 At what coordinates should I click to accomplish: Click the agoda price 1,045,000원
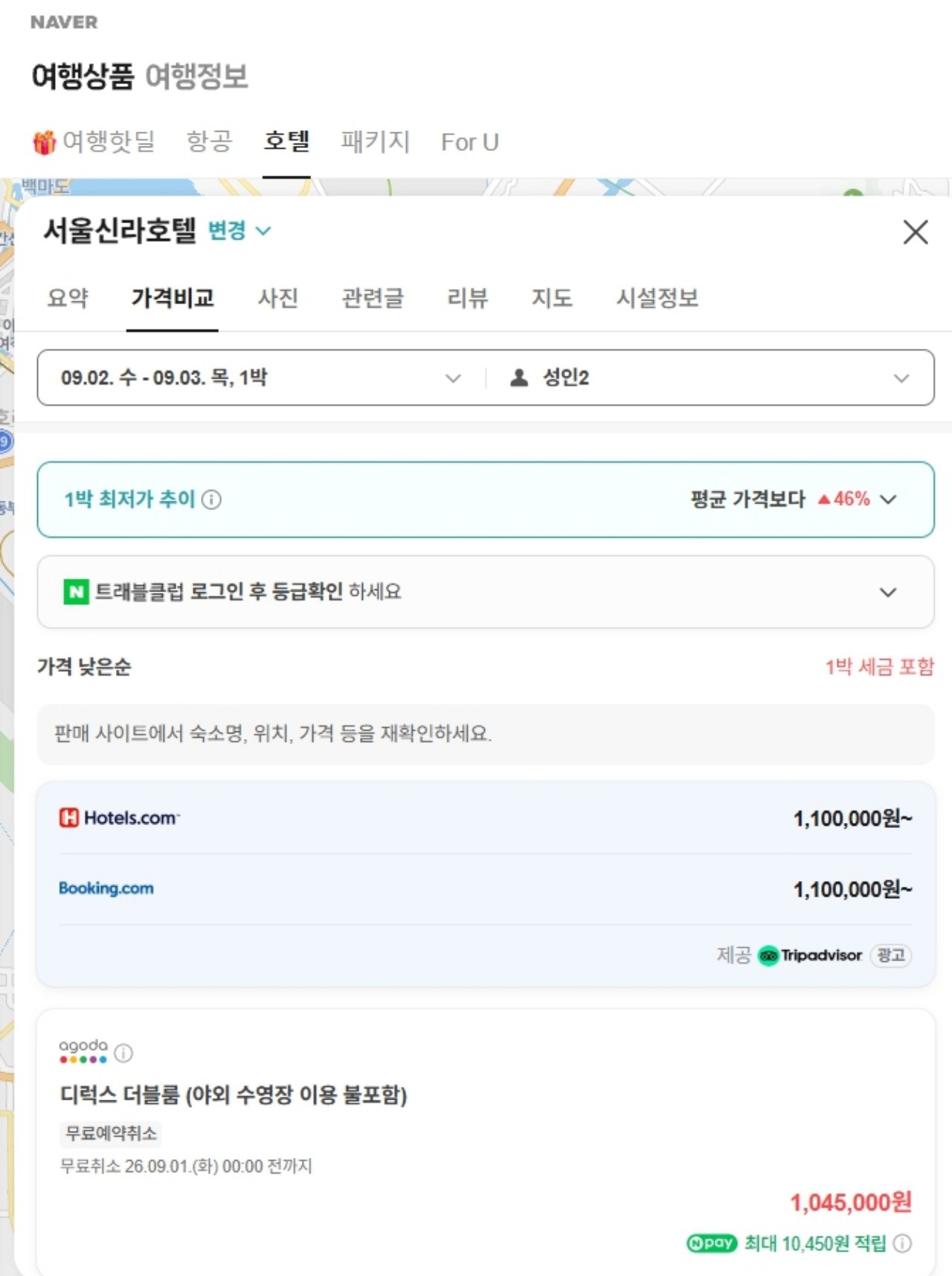click(851, 1202)
